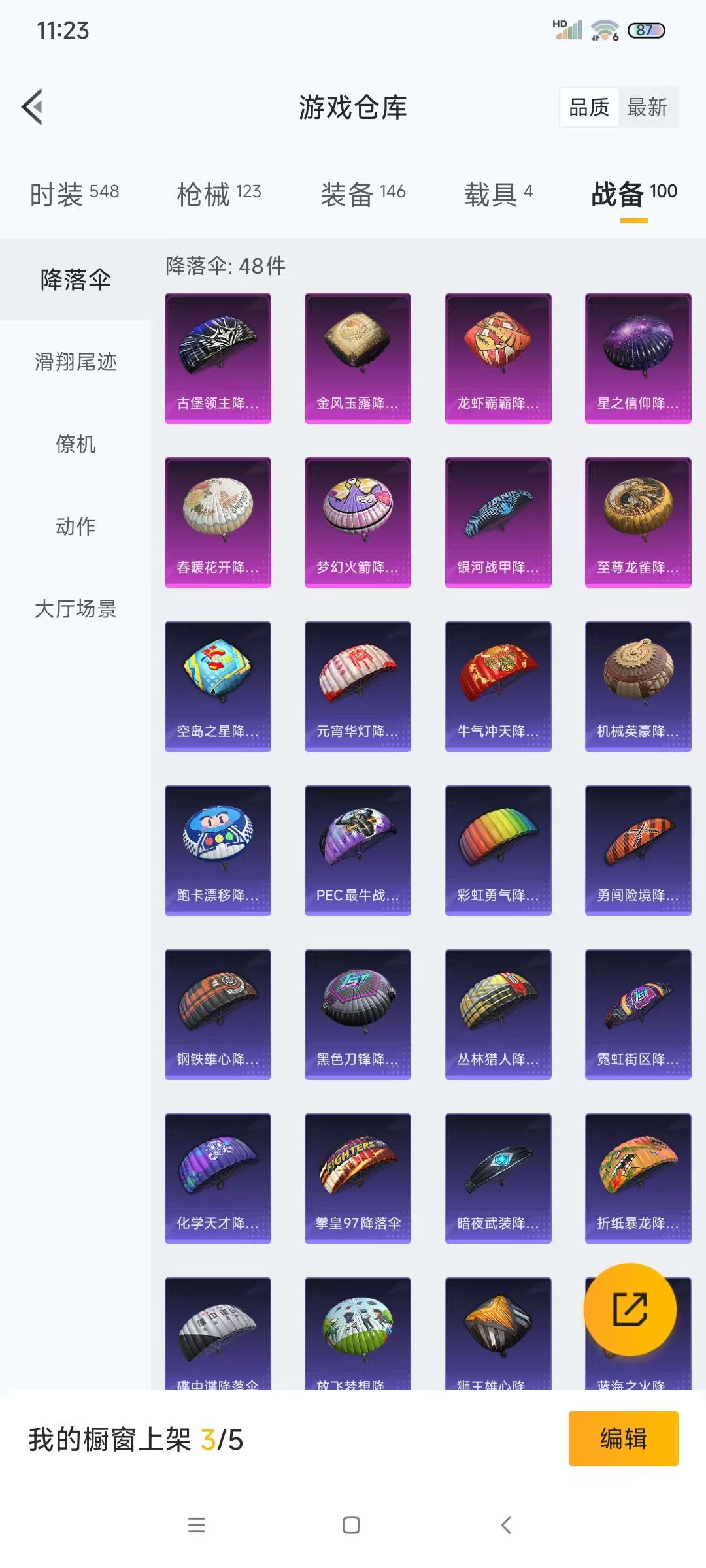Open the 时装 548 tab
706x1568 pixels.
[75, 194]
